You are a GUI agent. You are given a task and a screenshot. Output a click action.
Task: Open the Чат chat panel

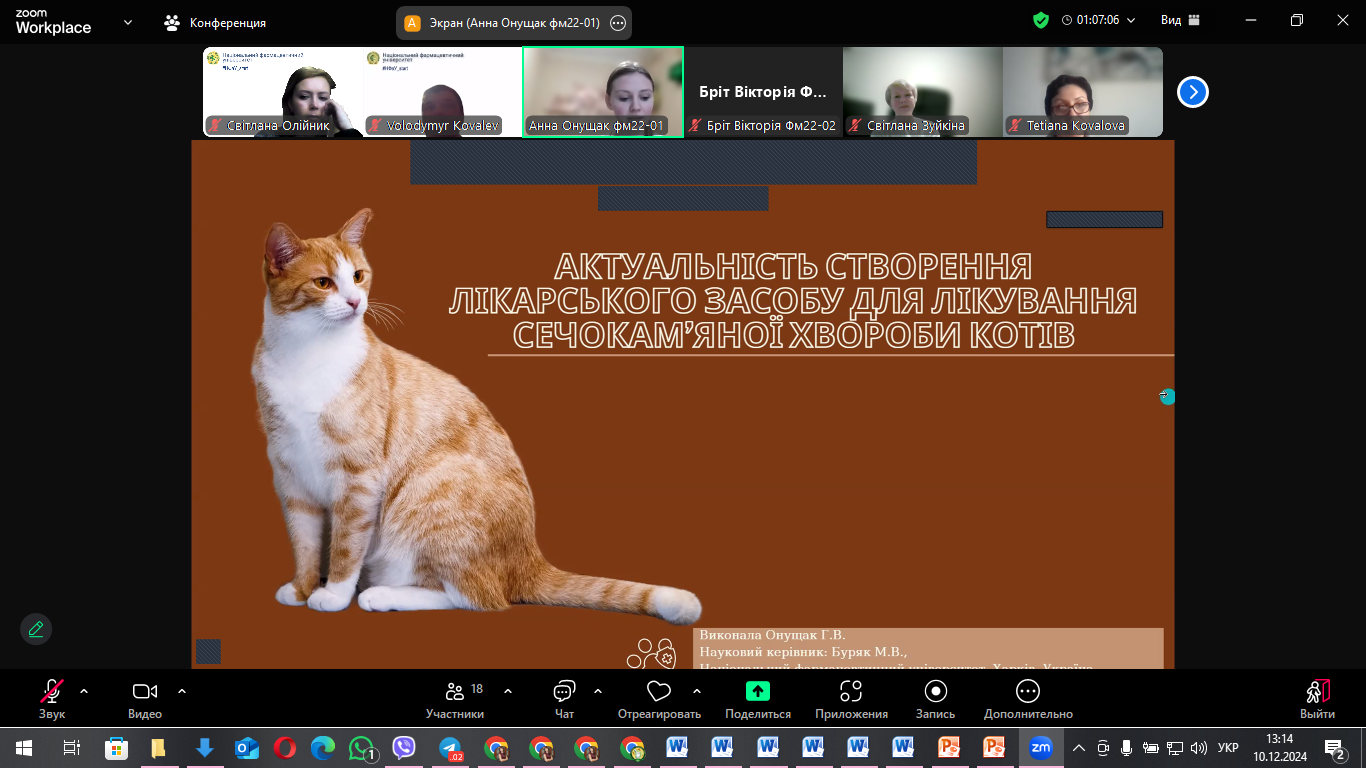pos(564,698)
